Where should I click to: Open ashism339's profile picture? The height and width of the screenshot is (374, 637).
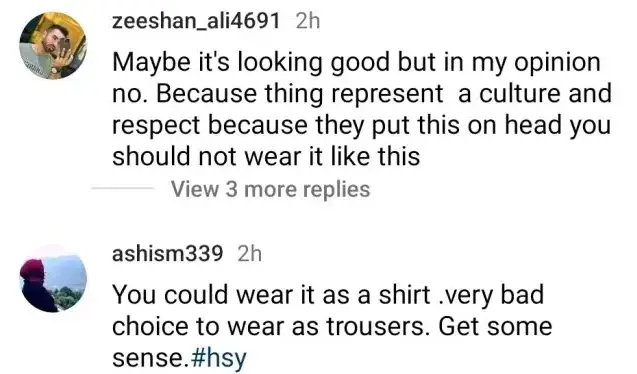click(x=53, y=279)
